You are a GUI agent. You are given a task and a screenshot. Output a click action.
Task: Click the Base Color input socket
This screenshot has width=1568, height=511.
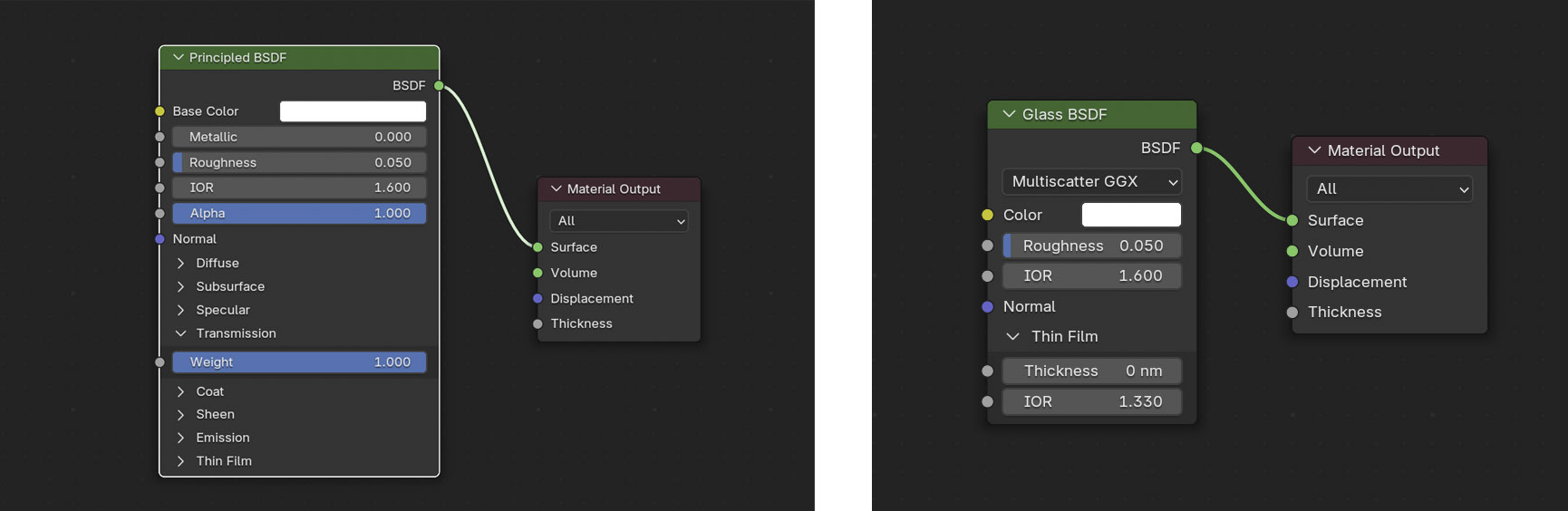click(160, 111)
